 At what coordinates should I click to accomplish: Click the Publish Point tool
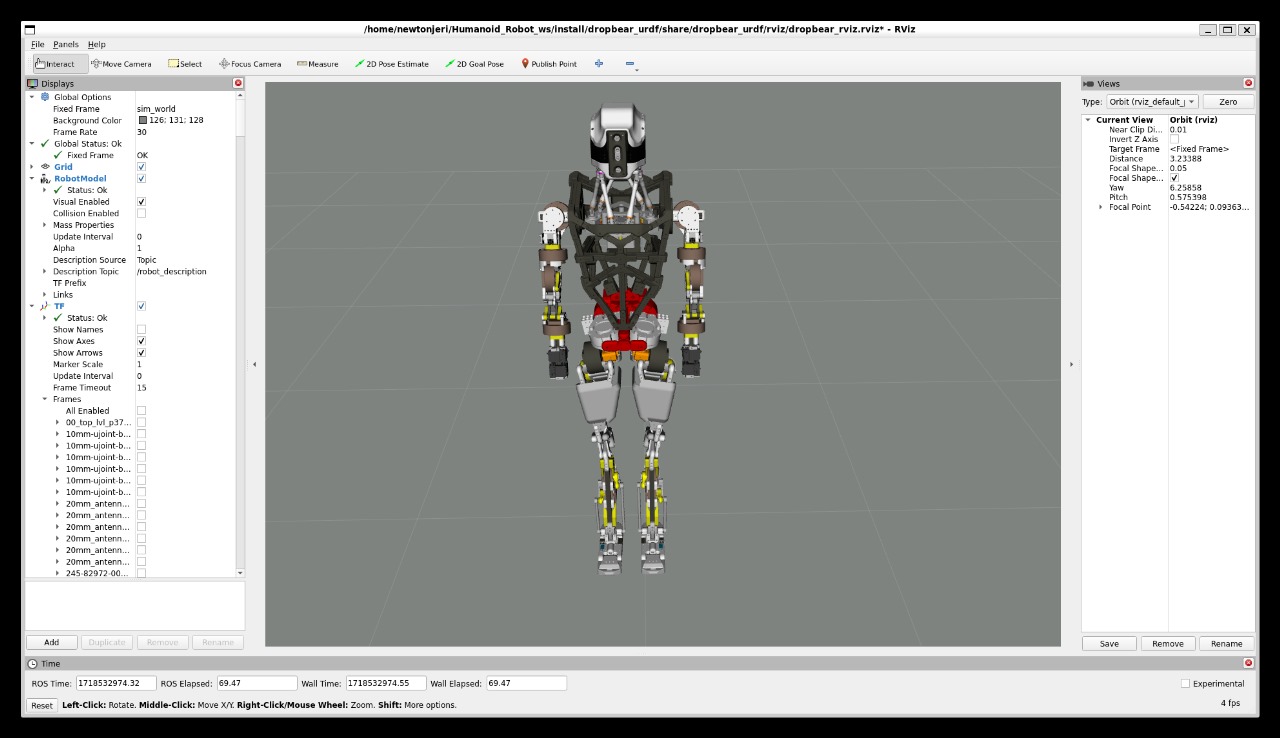[x=549, y=64]
